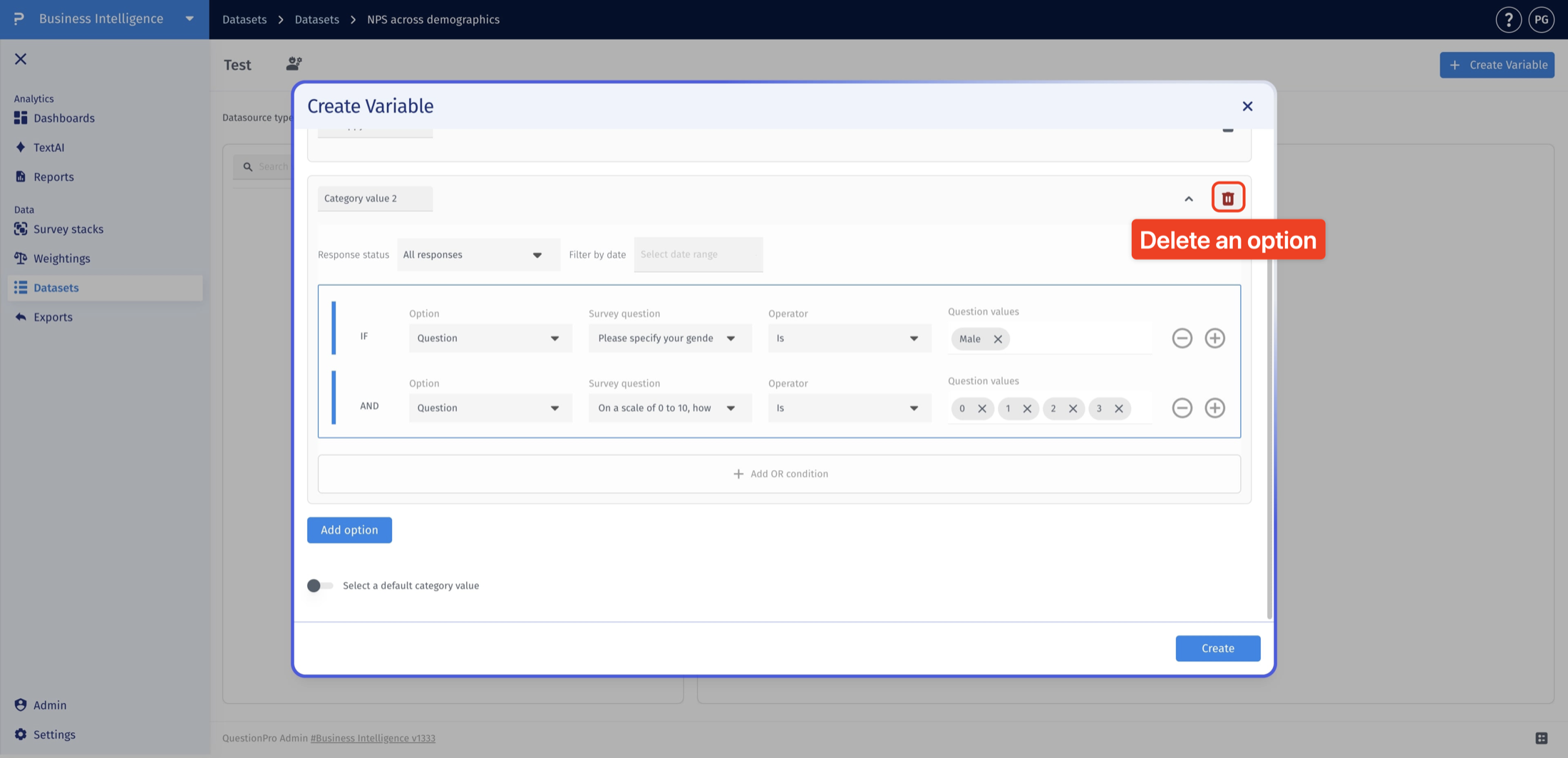
Task: Click the share users icon beside Test
Action: 294,64
